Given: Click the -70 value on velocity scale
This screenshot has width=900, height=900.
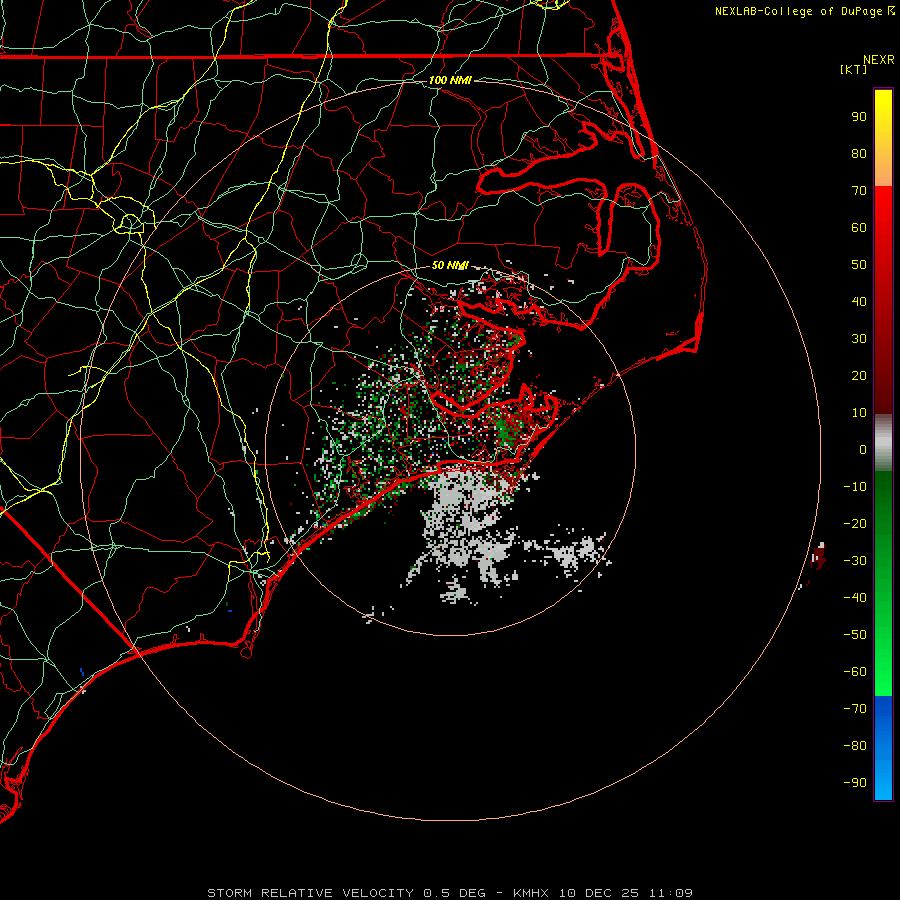Looking at the screenshot, I should [x=855, y=709].
